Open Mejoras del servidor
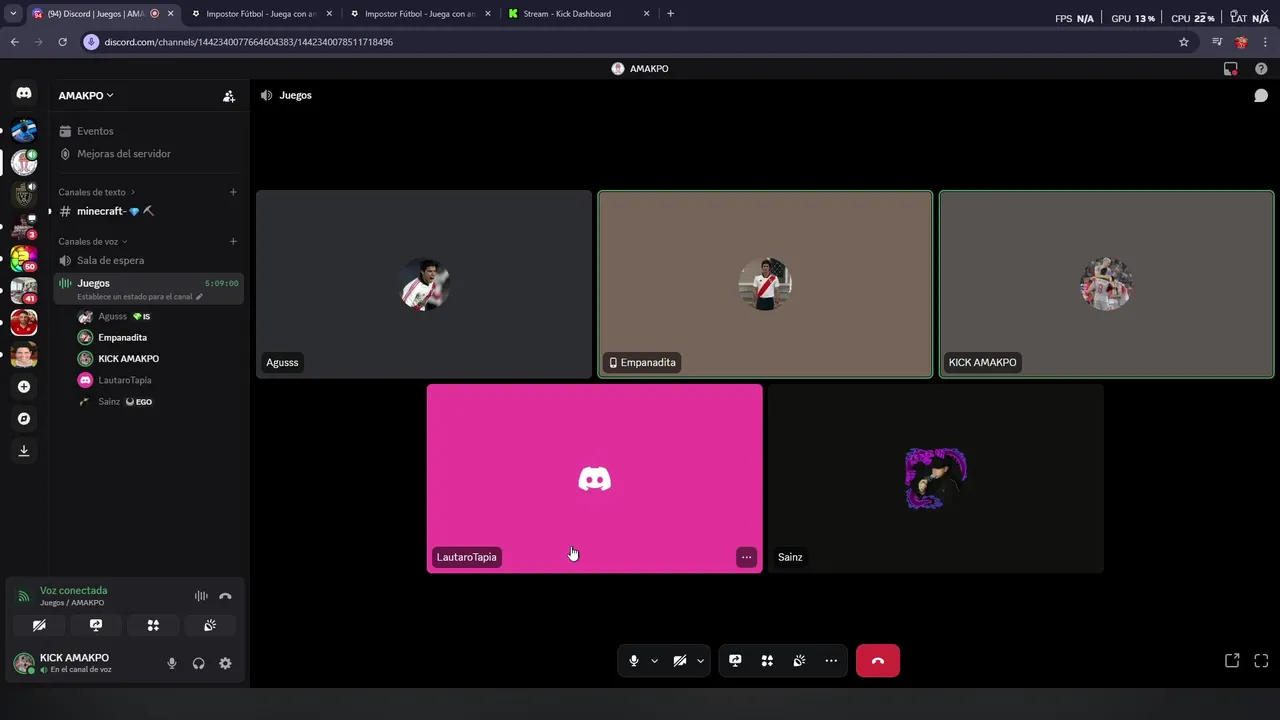The image size is (1280, 720). click(x=150, y=154)
